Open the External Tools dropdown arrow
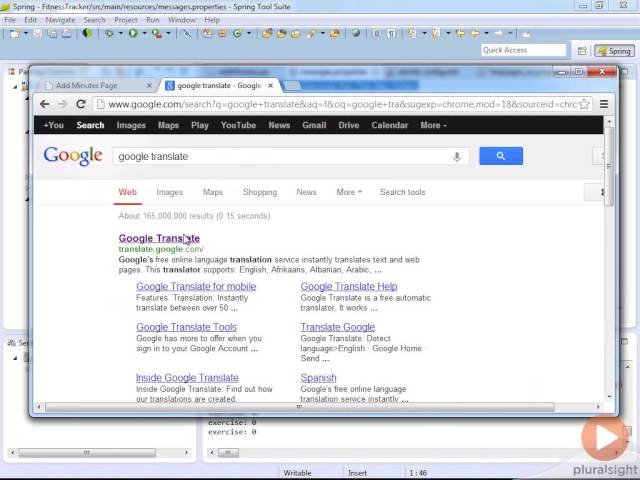The width and height of the screenshot is (640, 480). point(168,33)
